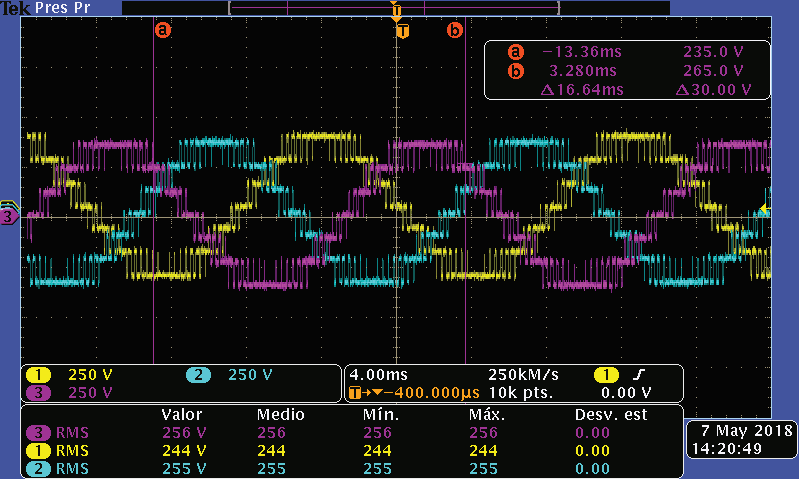
Task: Click the trigger source channel 1 badge
Action: coord(606,375)
